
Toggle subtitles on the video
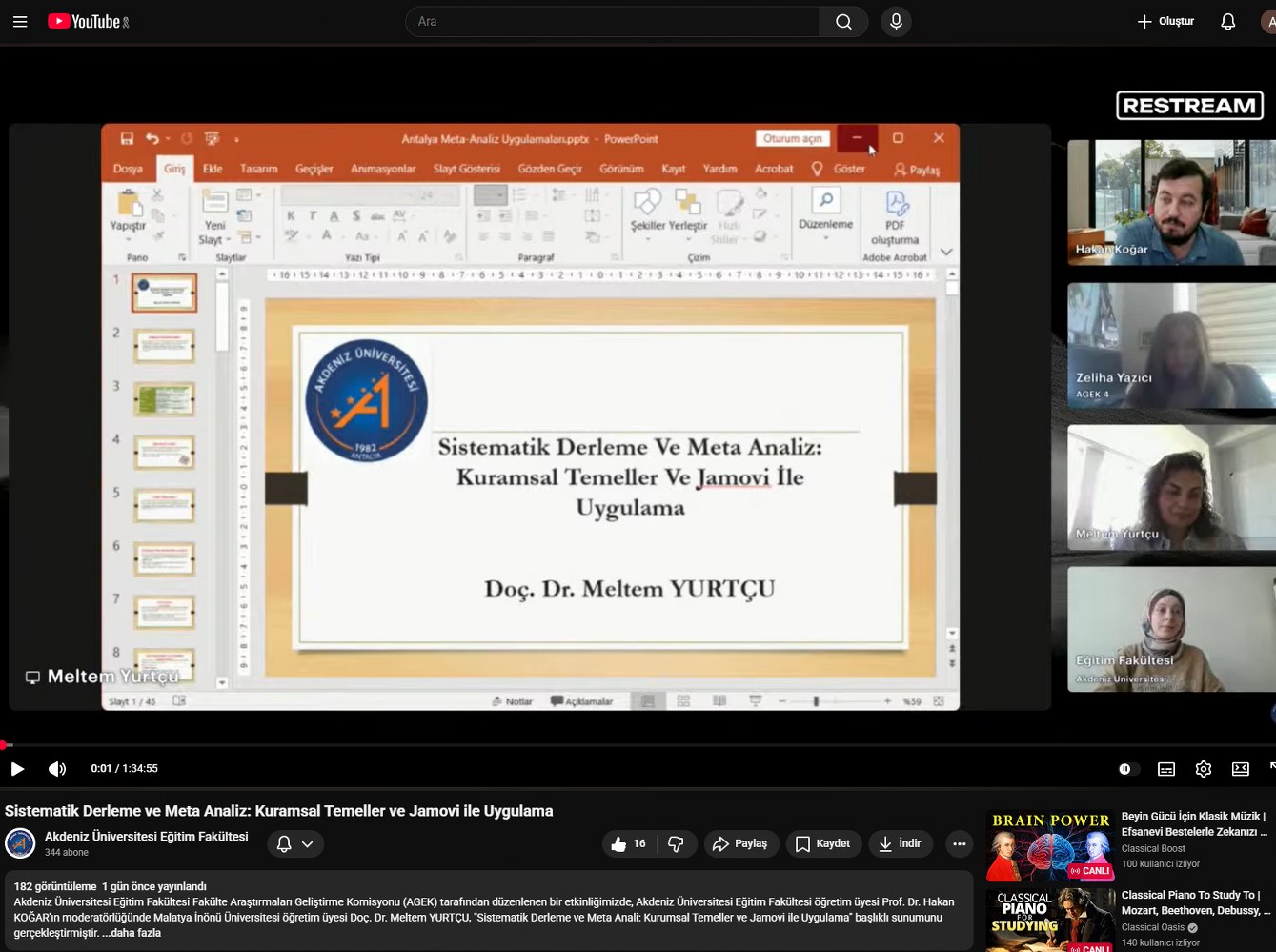(1166, 769)
